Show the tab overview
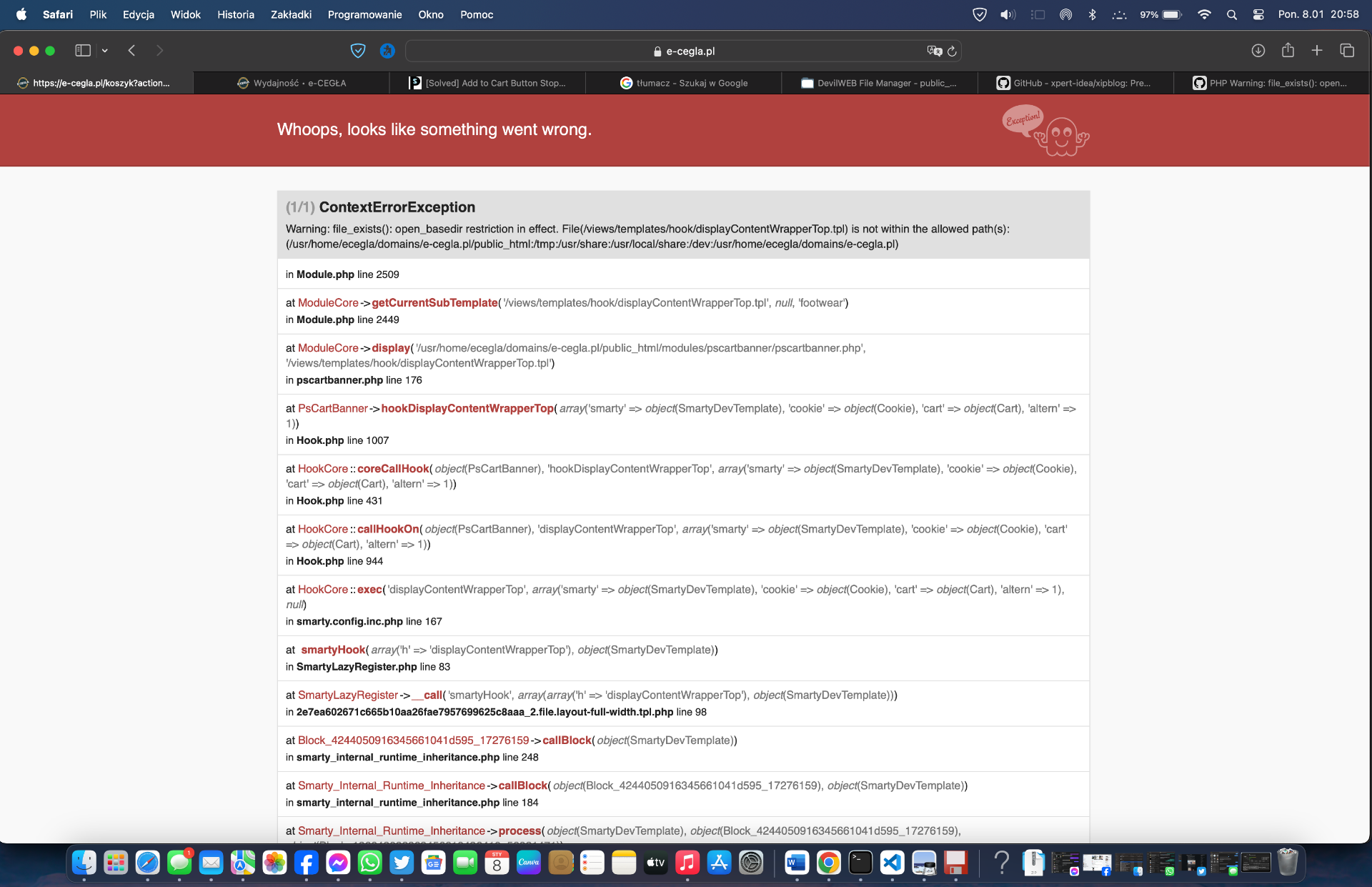This screenshot has width=1372, height=887. tap(1347, 51)
